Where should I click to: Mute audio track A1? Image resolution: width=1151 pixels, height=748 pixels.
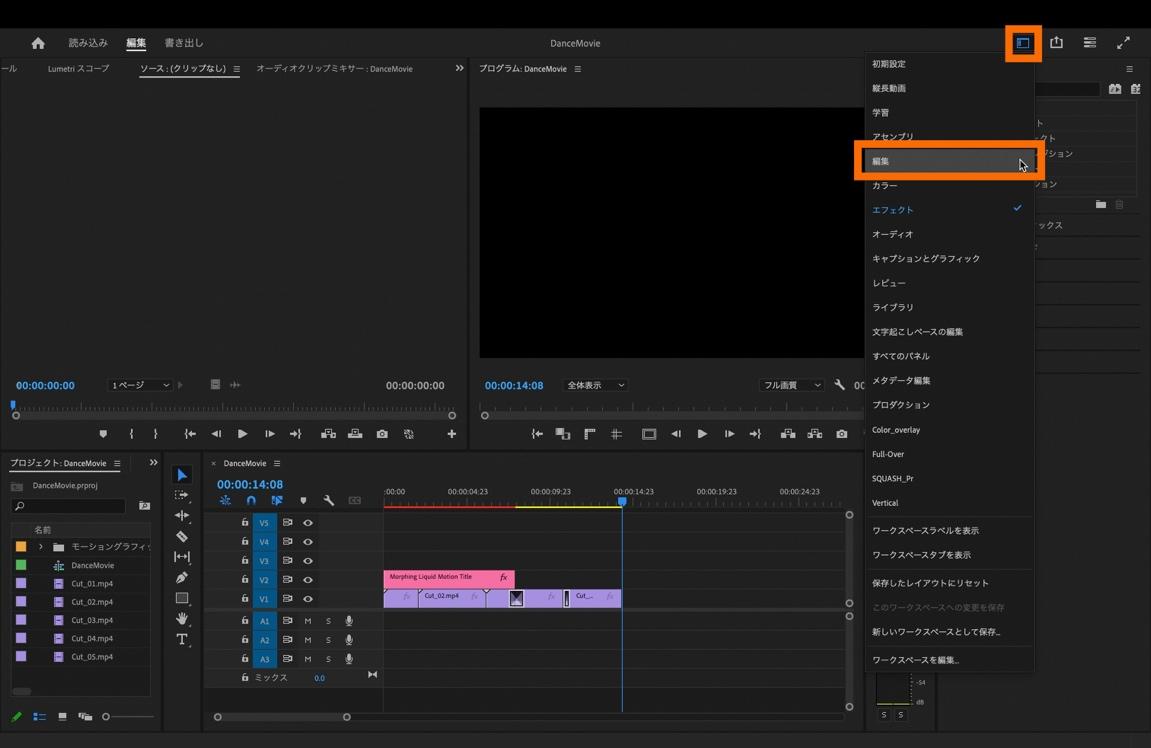308,621
